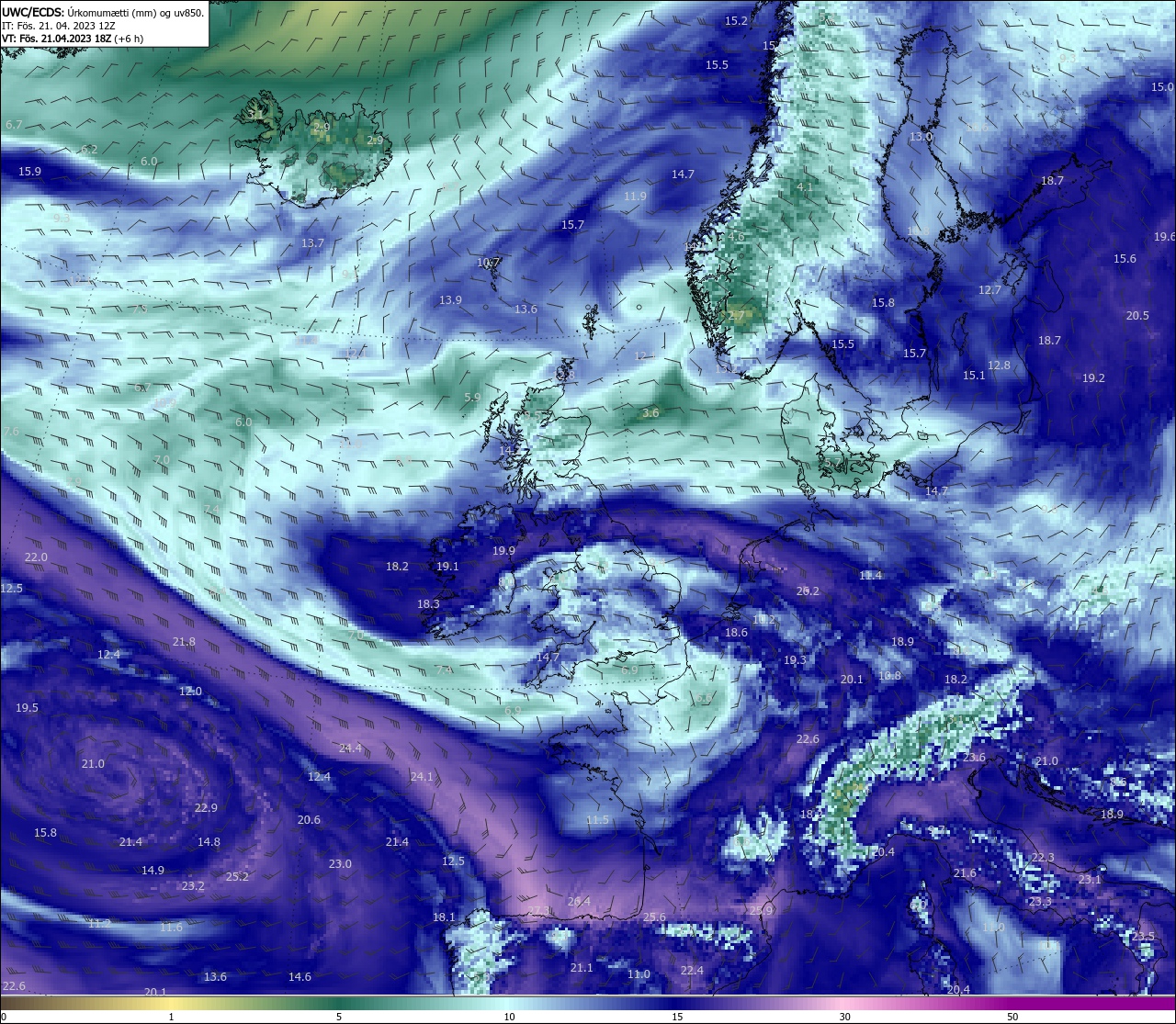Viewport: 1176px width, 1024px height.
Task: Click the map value 11.5
Action: click(597, 819)
